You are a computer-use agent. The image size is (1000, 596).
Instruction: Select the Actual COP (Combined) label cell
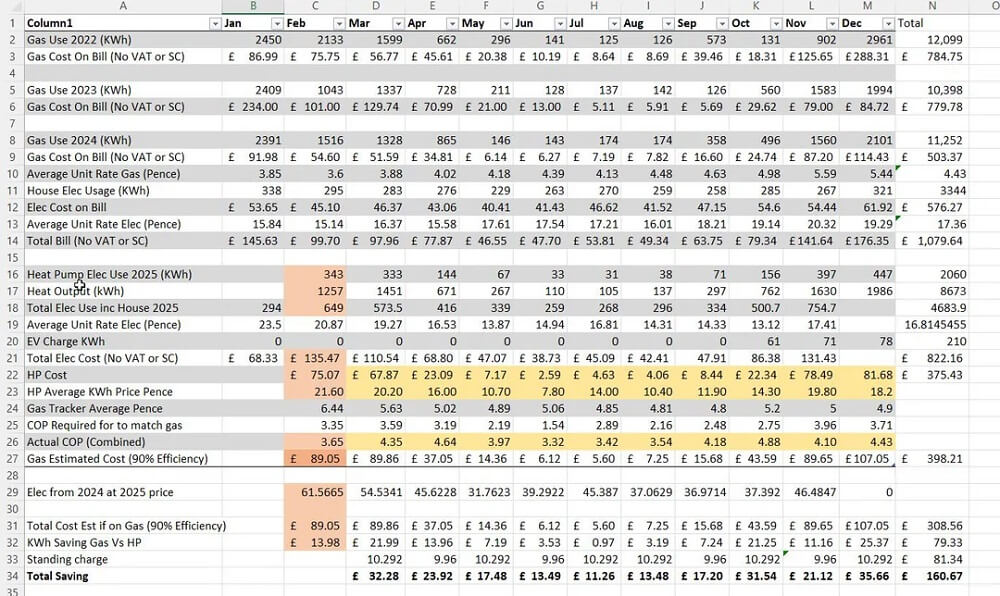point(122,442)
